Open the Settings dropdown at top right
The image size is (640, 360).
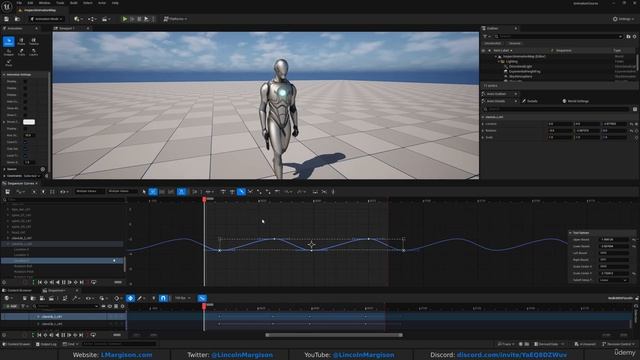tap(624, 19)
